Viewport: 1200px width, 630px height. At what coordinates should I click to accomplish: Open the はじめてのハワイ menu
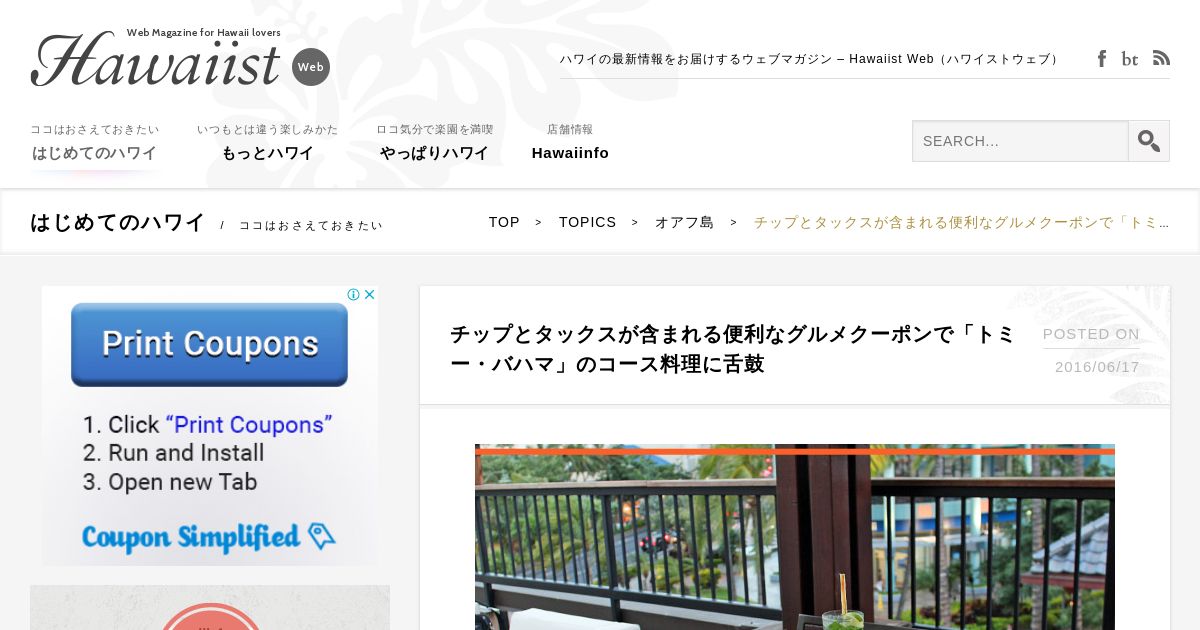pyautogui.click(x=94, y=144)
